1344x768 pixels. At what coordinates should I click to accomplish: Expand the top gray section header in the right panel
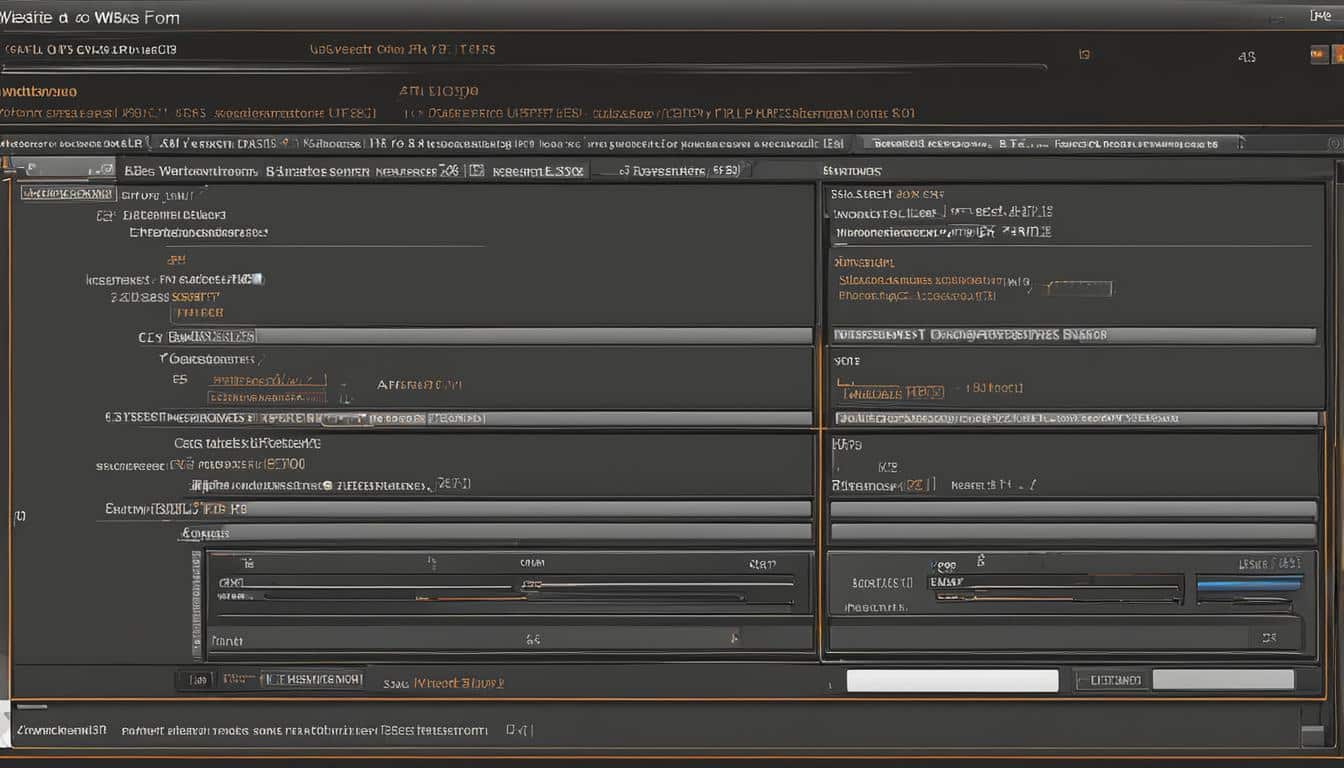click(1072, 336)
